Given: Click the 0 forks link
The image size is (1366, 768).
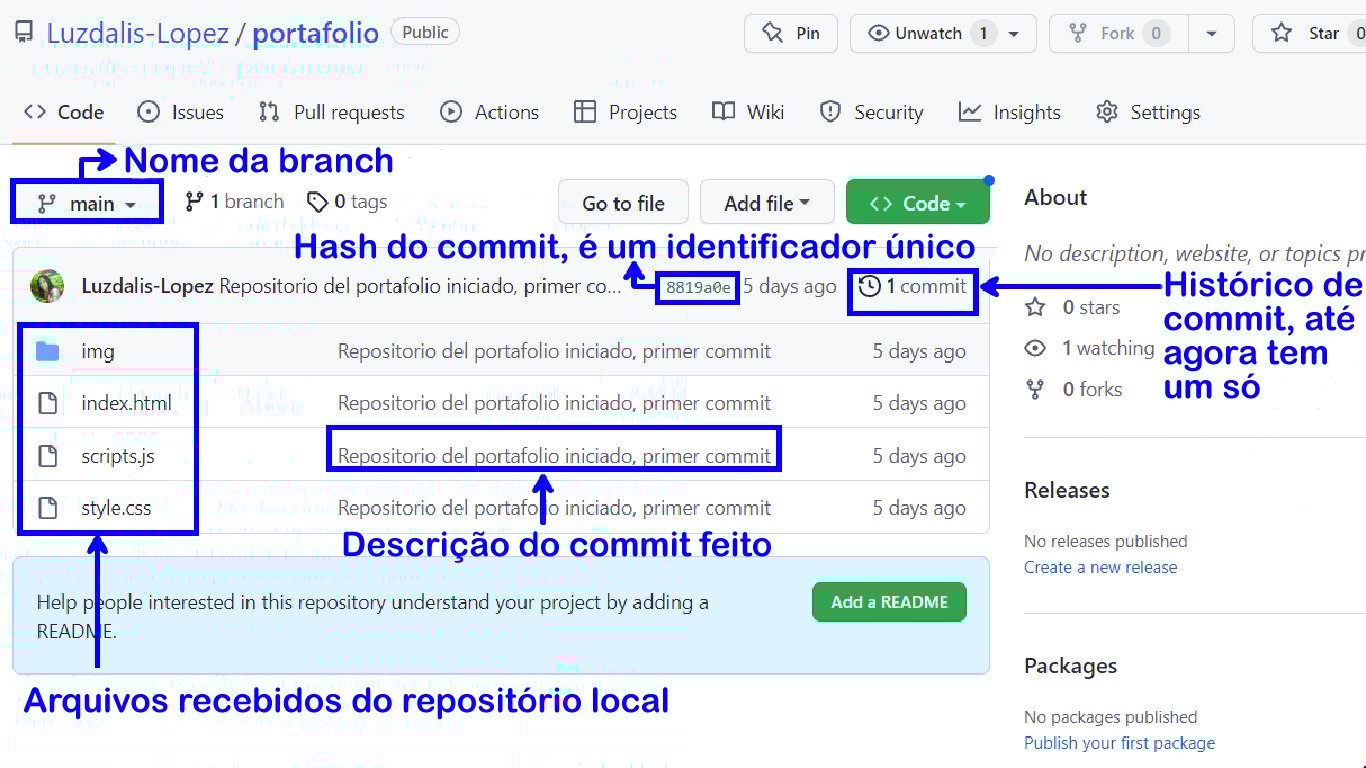Looking at the screenshot, I should 1092,389.
